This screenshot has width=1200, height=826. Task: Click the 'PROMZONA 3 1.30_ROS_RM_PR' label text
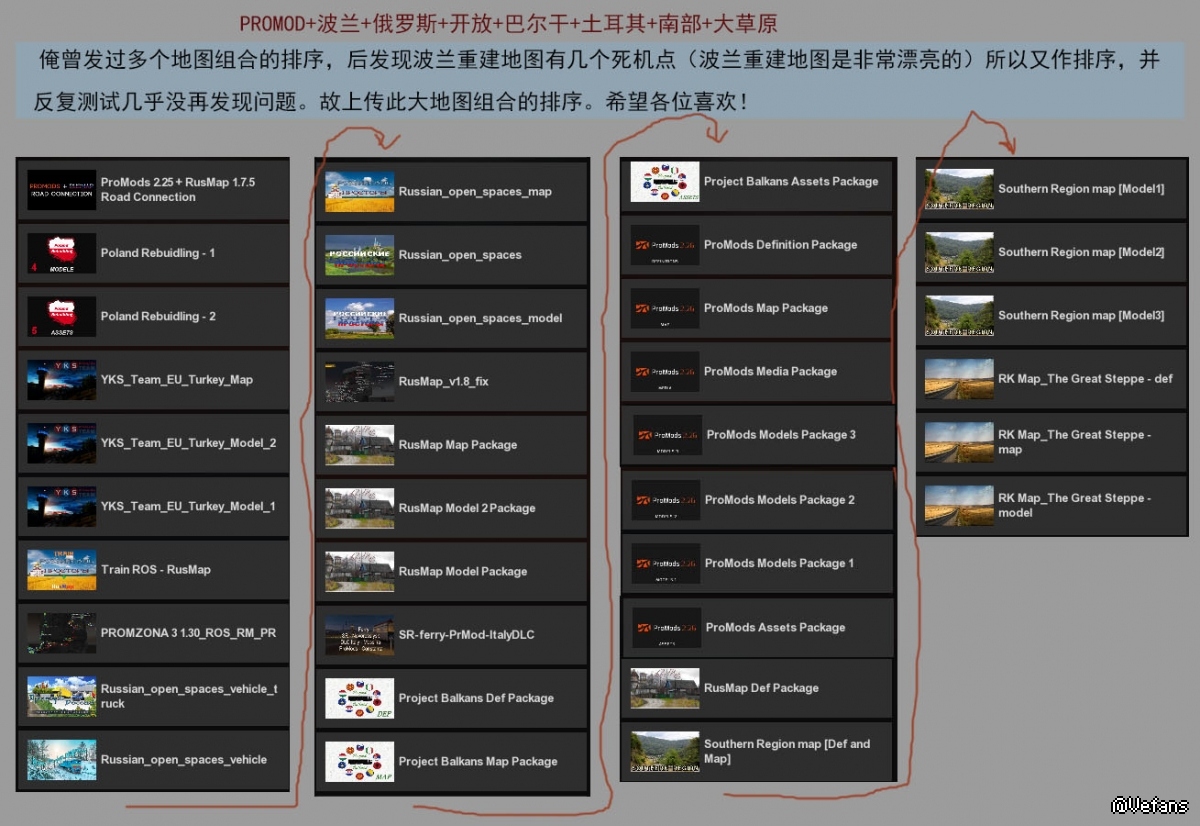(x=189, y=633)
